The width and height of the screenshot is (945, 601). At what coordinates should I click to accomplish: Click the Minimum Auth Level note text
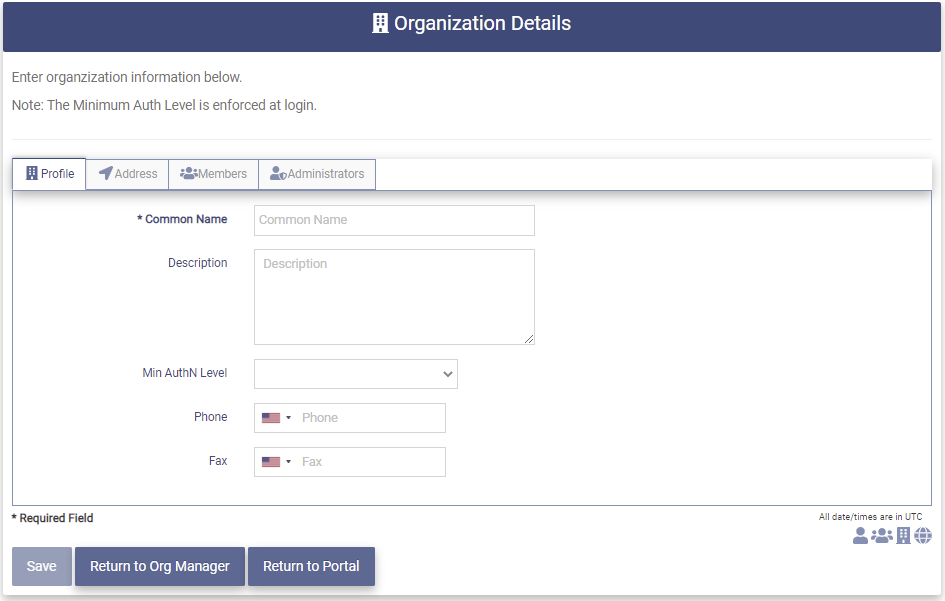[164, 105]
